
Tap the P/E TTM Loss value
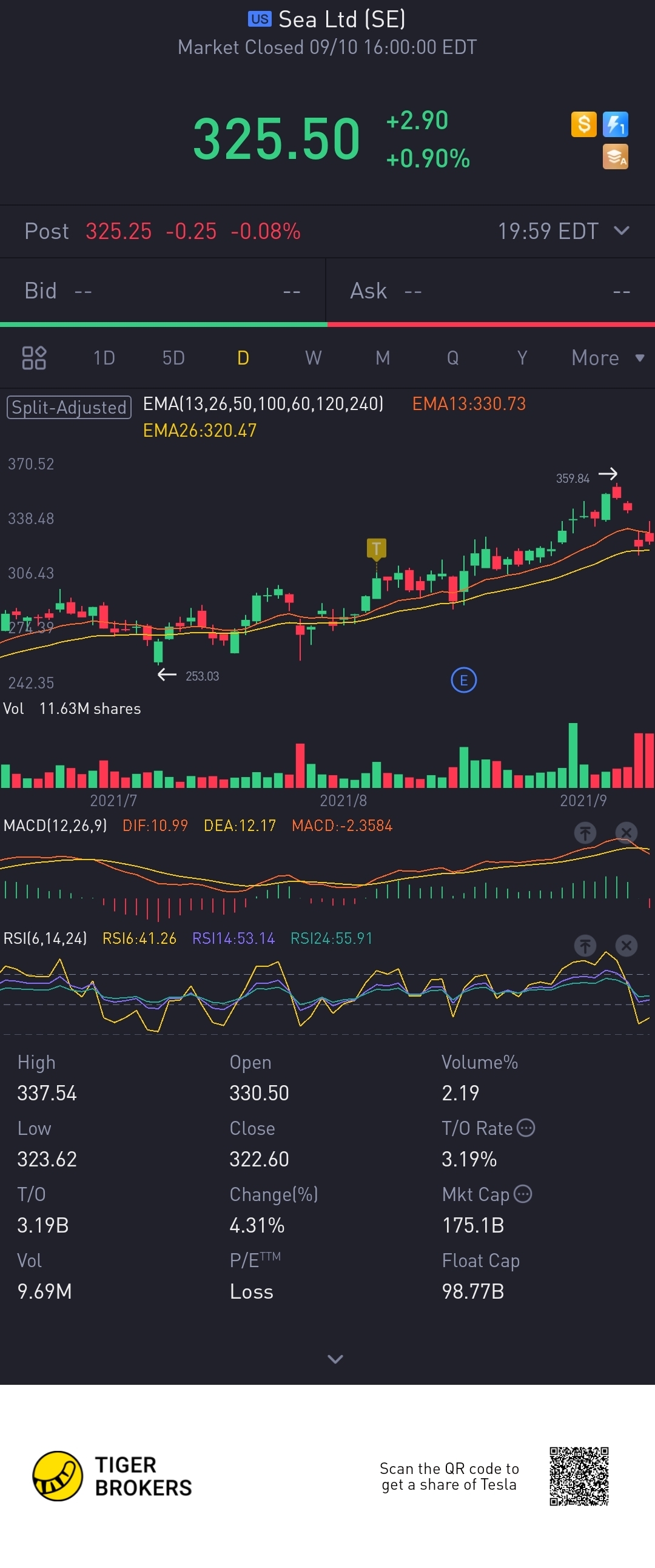tap(252, 1291)
